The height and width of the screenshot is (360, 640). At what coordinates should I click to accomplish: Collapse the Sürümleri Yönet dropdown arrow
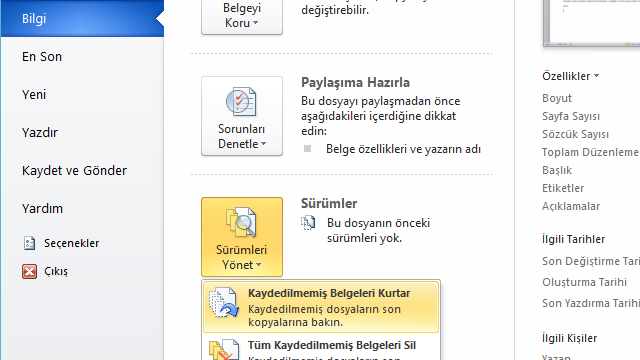pyautogui.click(x=259, y=265)
